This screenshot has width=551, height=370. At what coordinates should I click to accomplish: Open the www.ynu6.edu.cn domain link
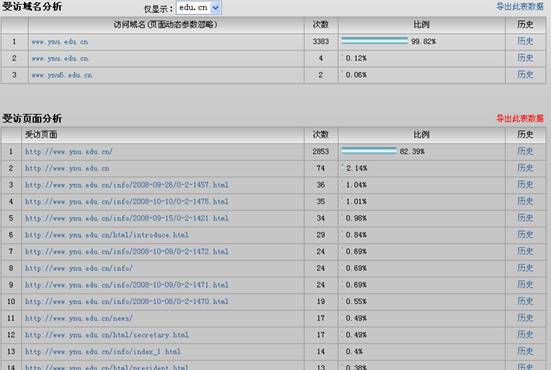tap(62, 75)
